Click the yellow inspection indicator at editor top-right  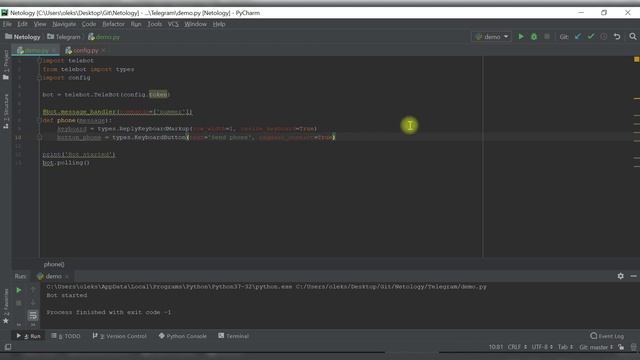636,60
